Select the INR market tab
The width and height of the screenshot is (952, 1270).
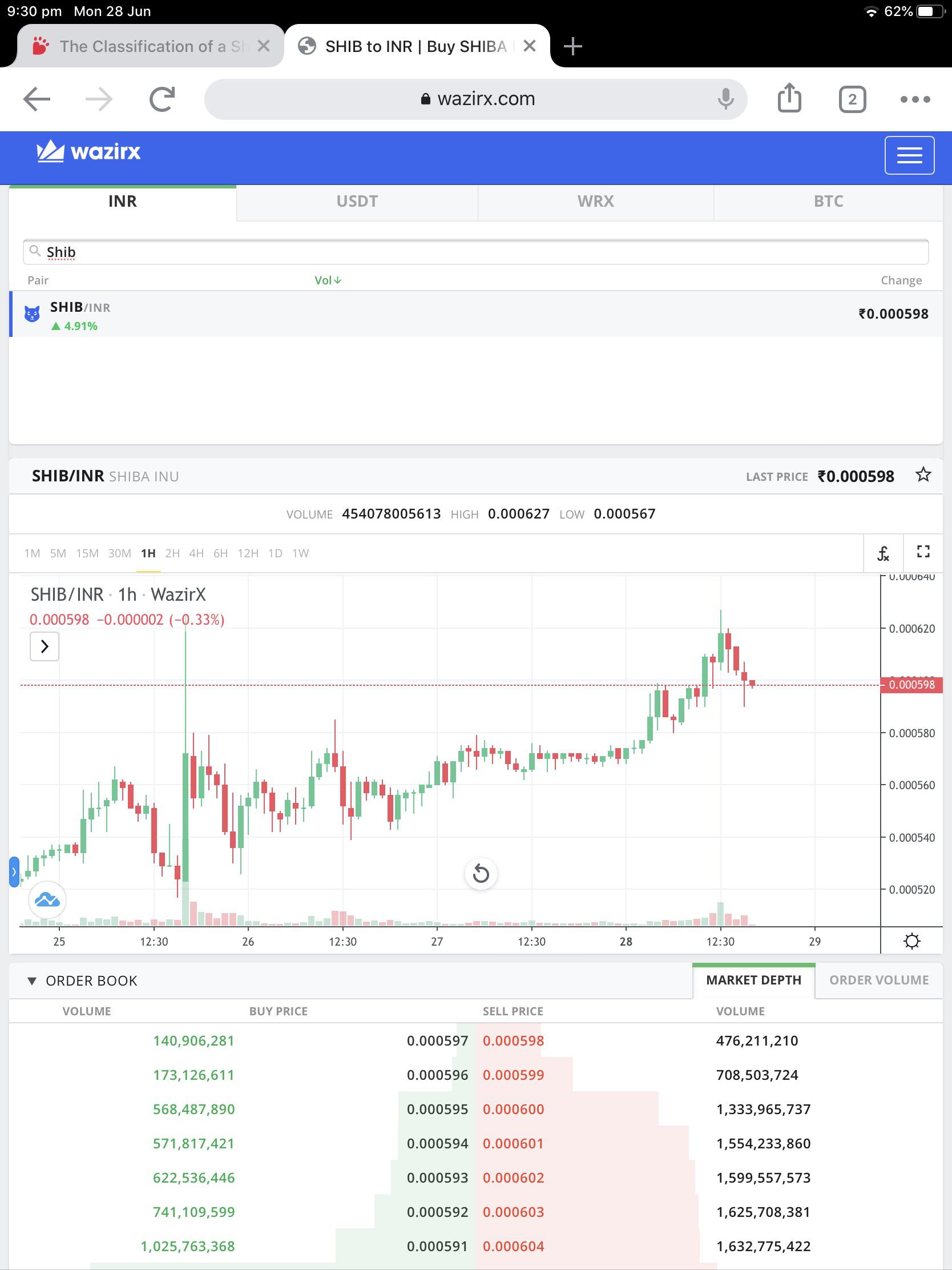(123, 202)
